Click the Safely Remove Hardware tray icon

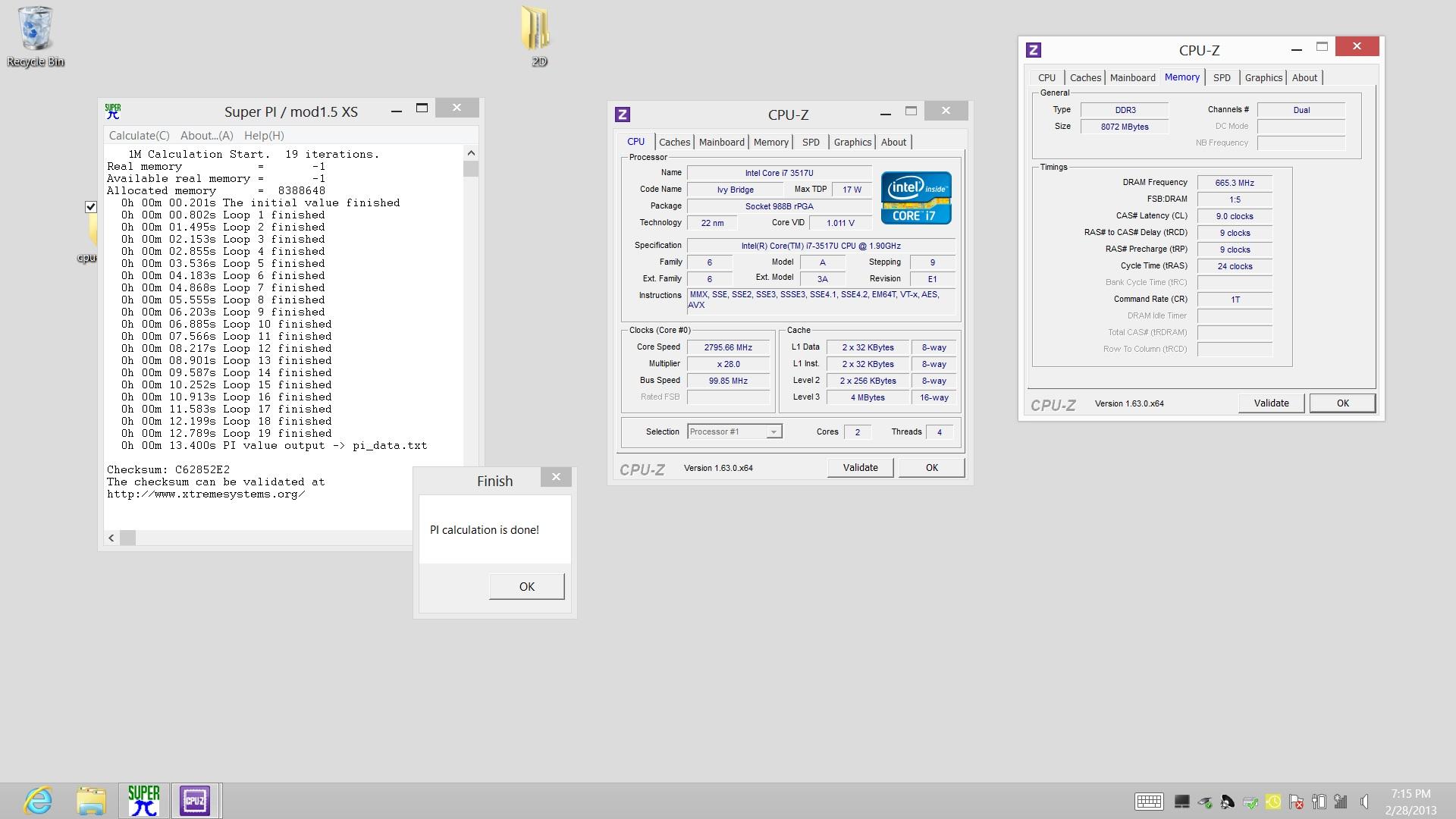[x=1205, y=802]
